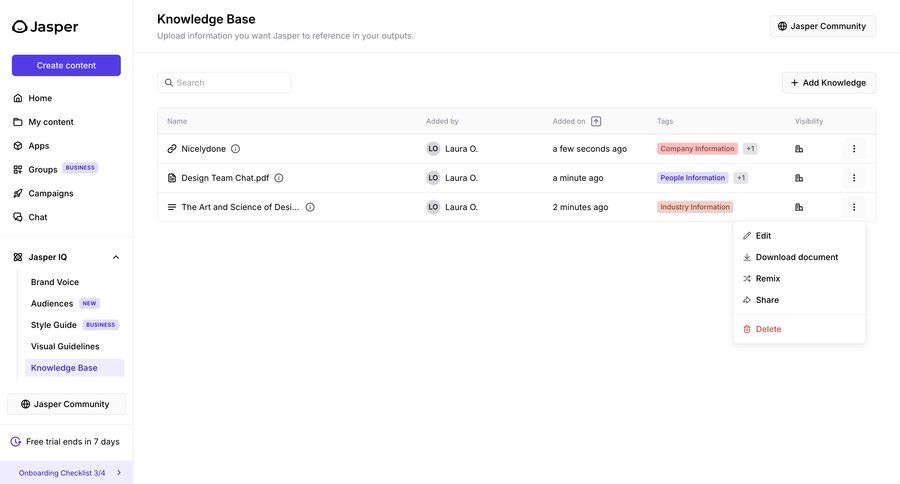Click 'a few seconds ago' cell
The image size is (900, 484).
tap(589, 149)
